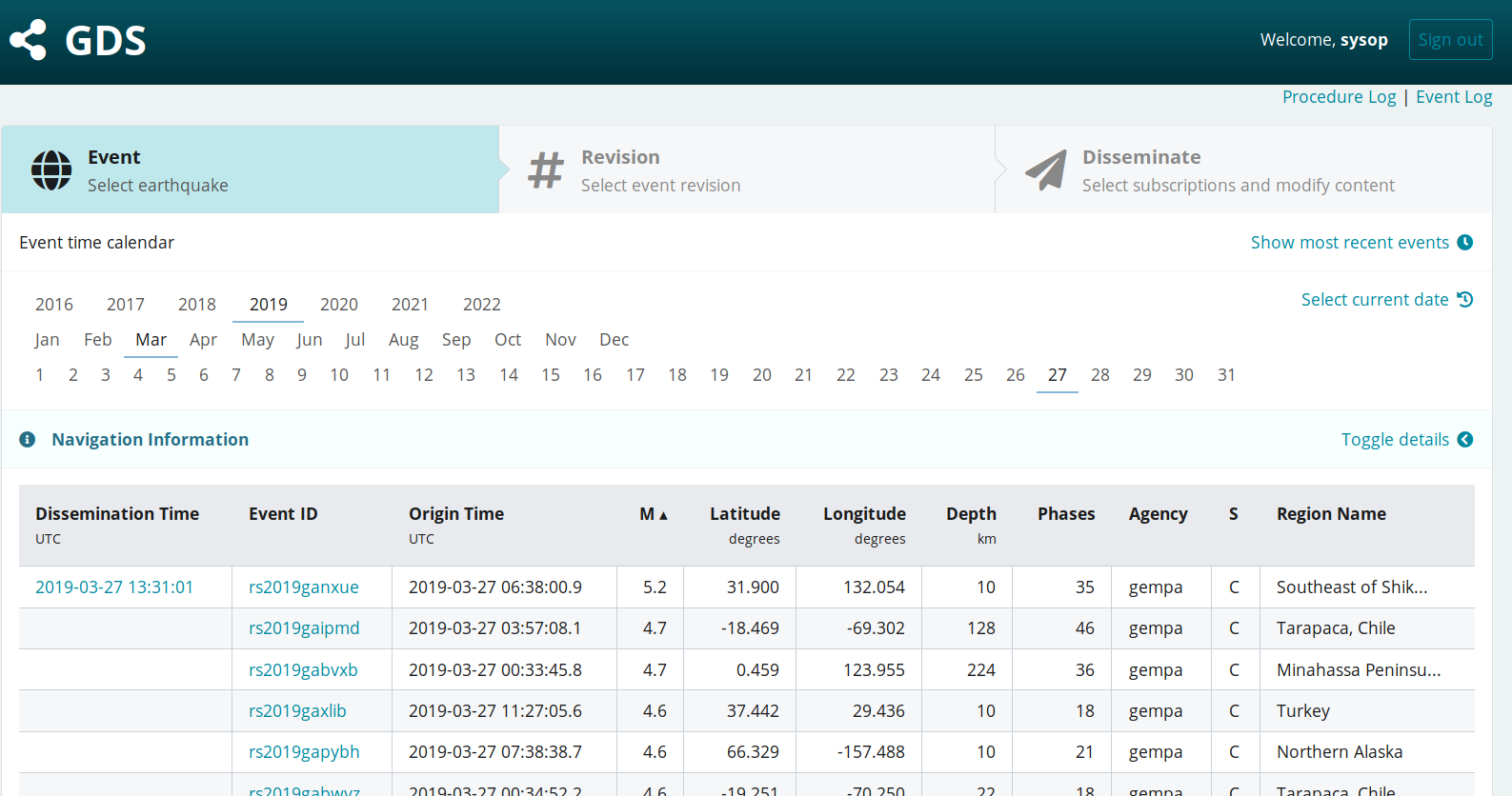Select year 2020 in the calendar

[x=339, y=305]
